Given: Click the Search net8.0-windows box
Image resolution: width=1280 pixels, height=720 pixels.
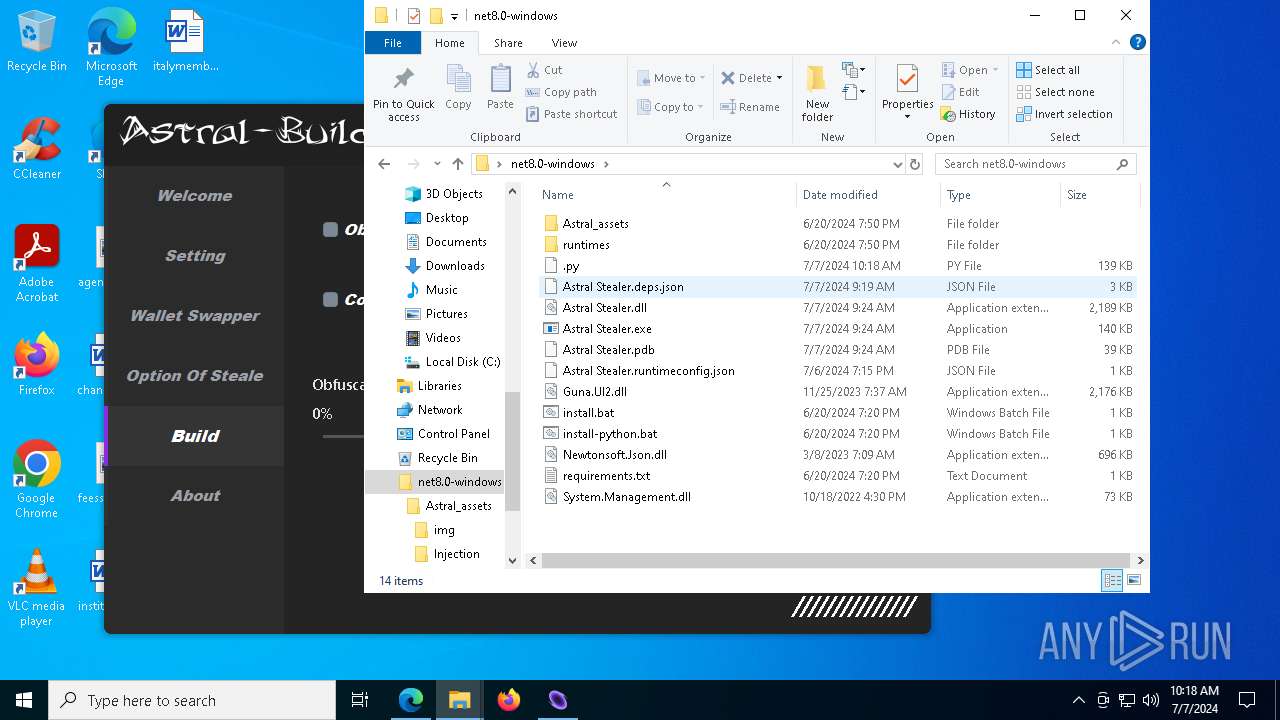Looking at the screenshot, I should pos(1035,164).
